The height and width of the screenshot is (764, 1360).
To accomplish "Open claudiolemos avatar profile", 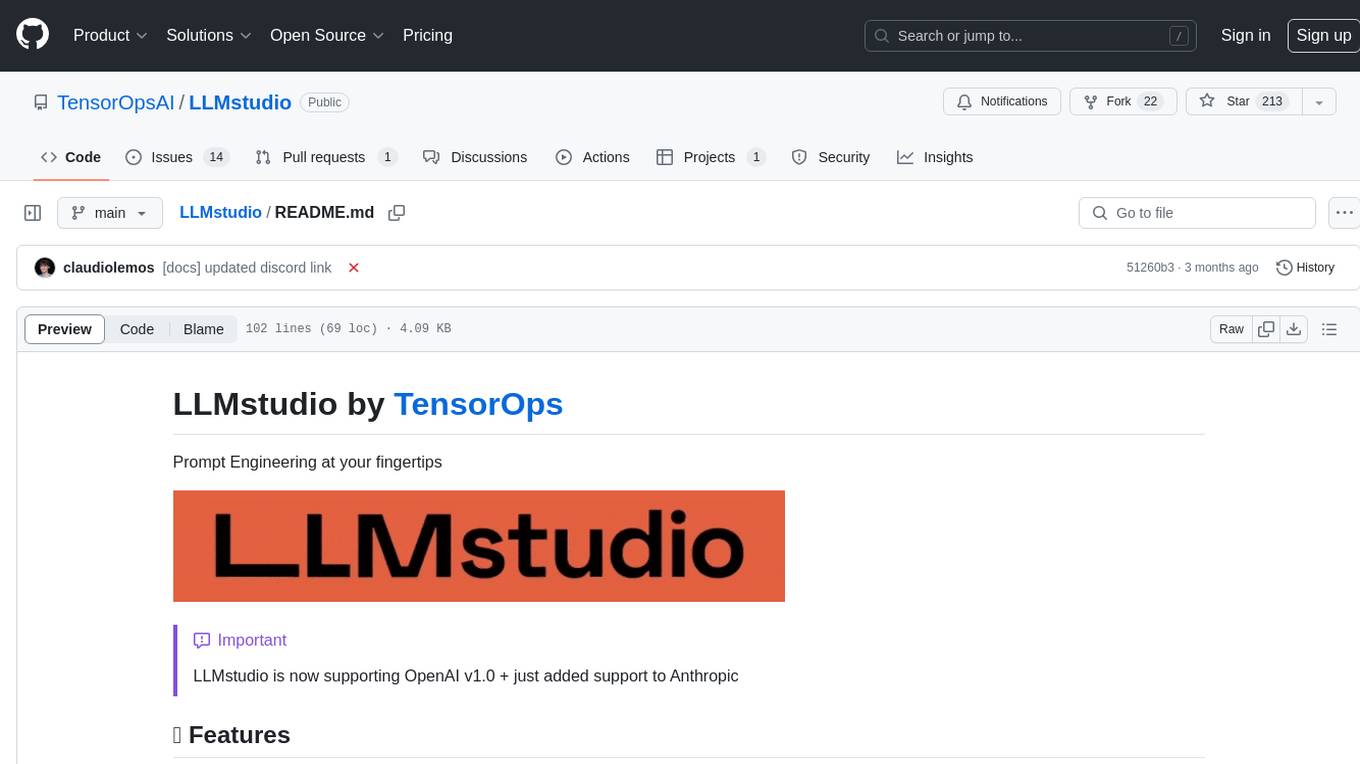I will tap(44, 268).
